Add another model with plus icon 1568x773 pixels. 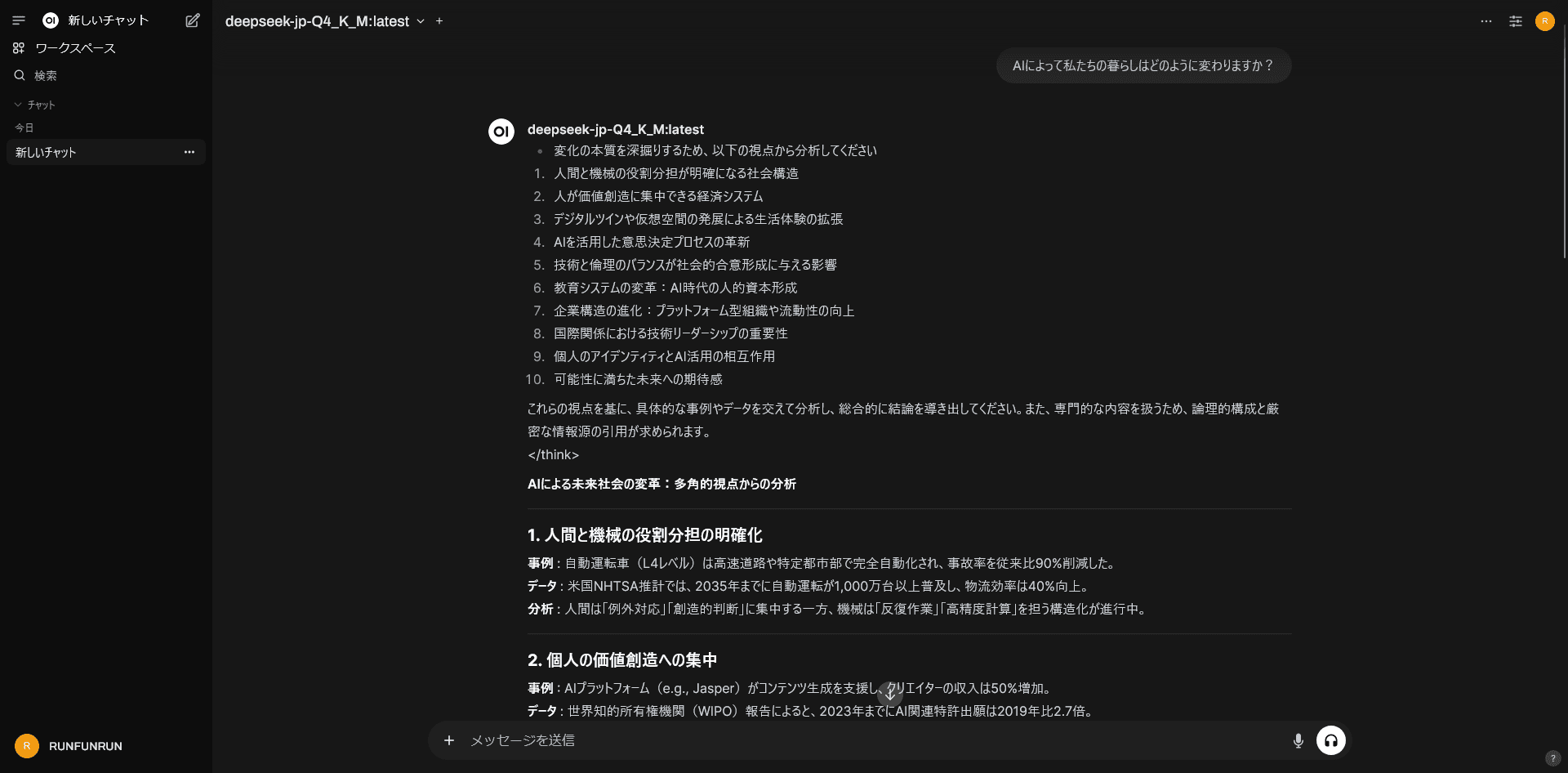click(439, 21)
